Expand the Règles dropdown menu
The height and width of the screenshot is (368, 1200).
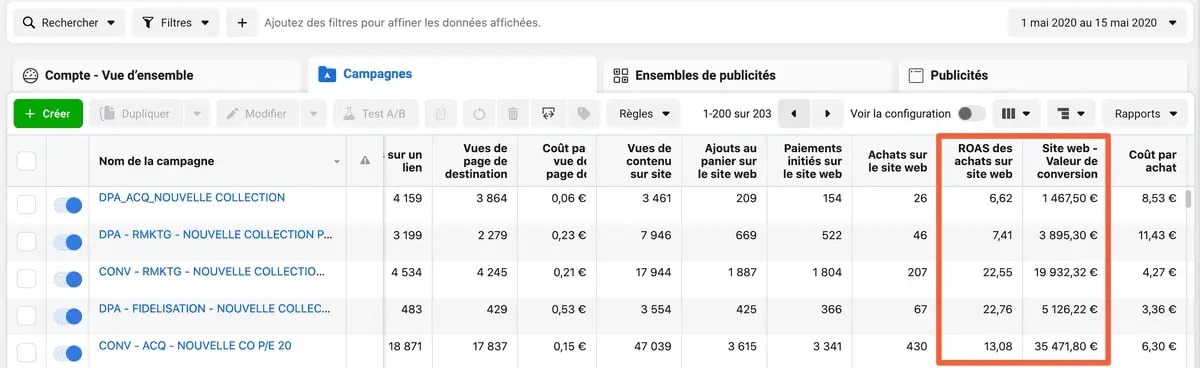[x=643, y=114]
